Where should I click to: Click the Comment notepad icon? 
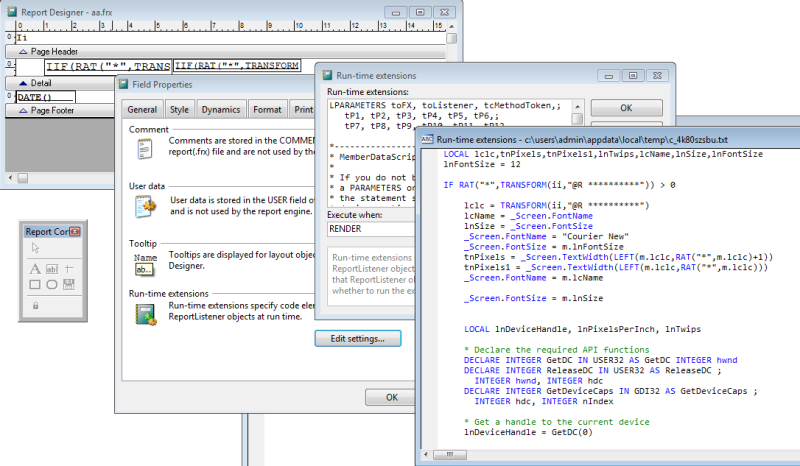click(145, 150)
